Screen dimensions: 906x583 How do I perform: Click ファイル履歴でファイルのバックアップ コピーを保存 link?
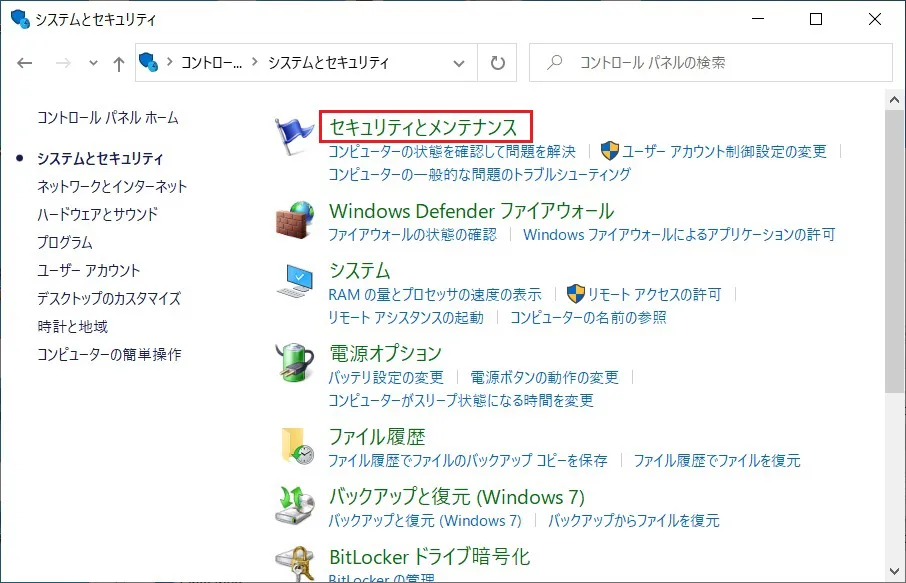coord(468,461)
